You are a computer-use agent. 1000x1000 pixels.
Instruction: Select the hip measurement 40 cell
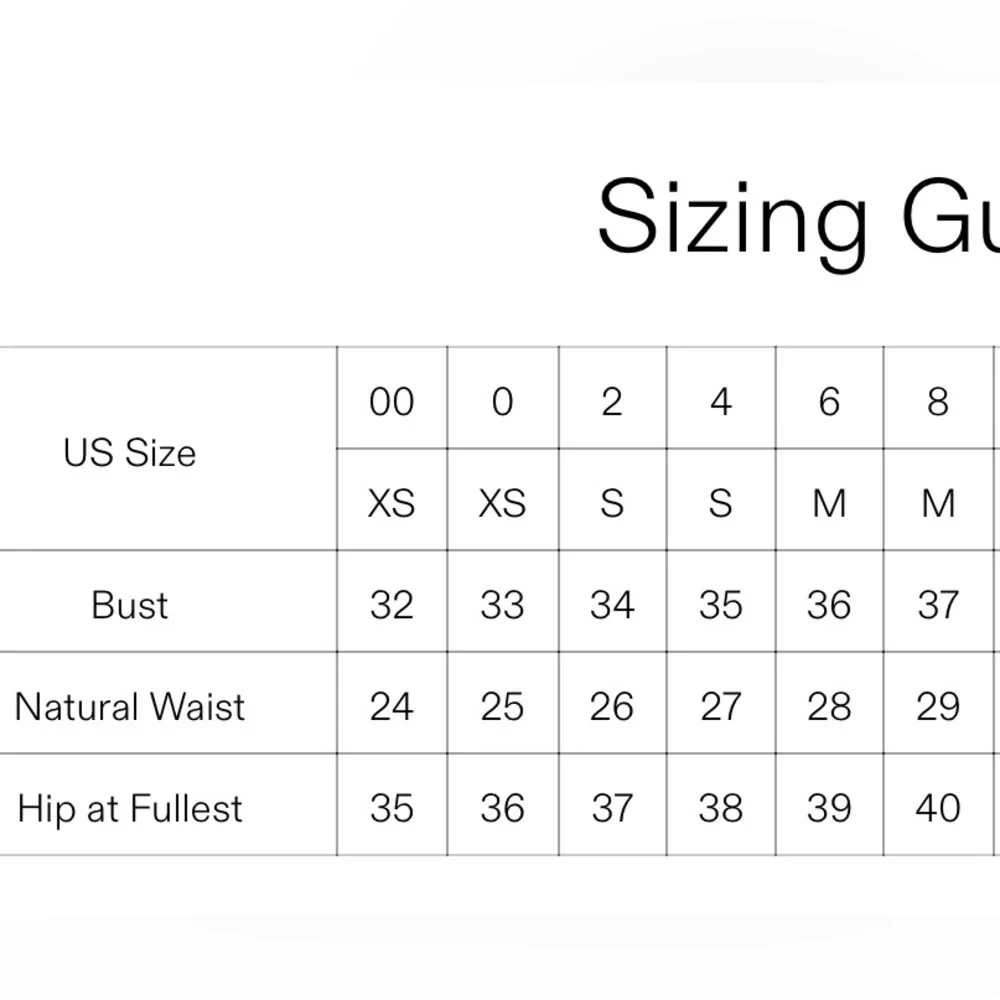(x=937, y=808)
